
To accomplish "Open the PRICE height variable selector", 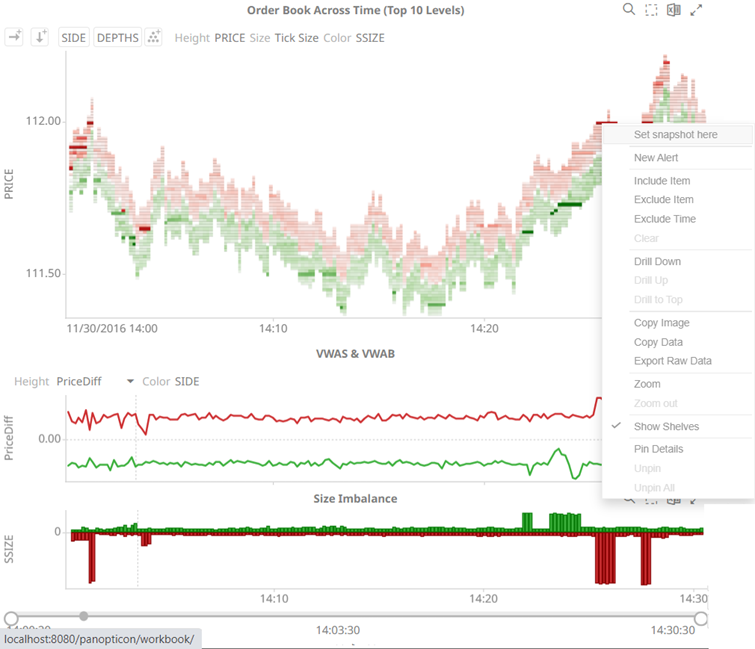I will tap(229, 38).
